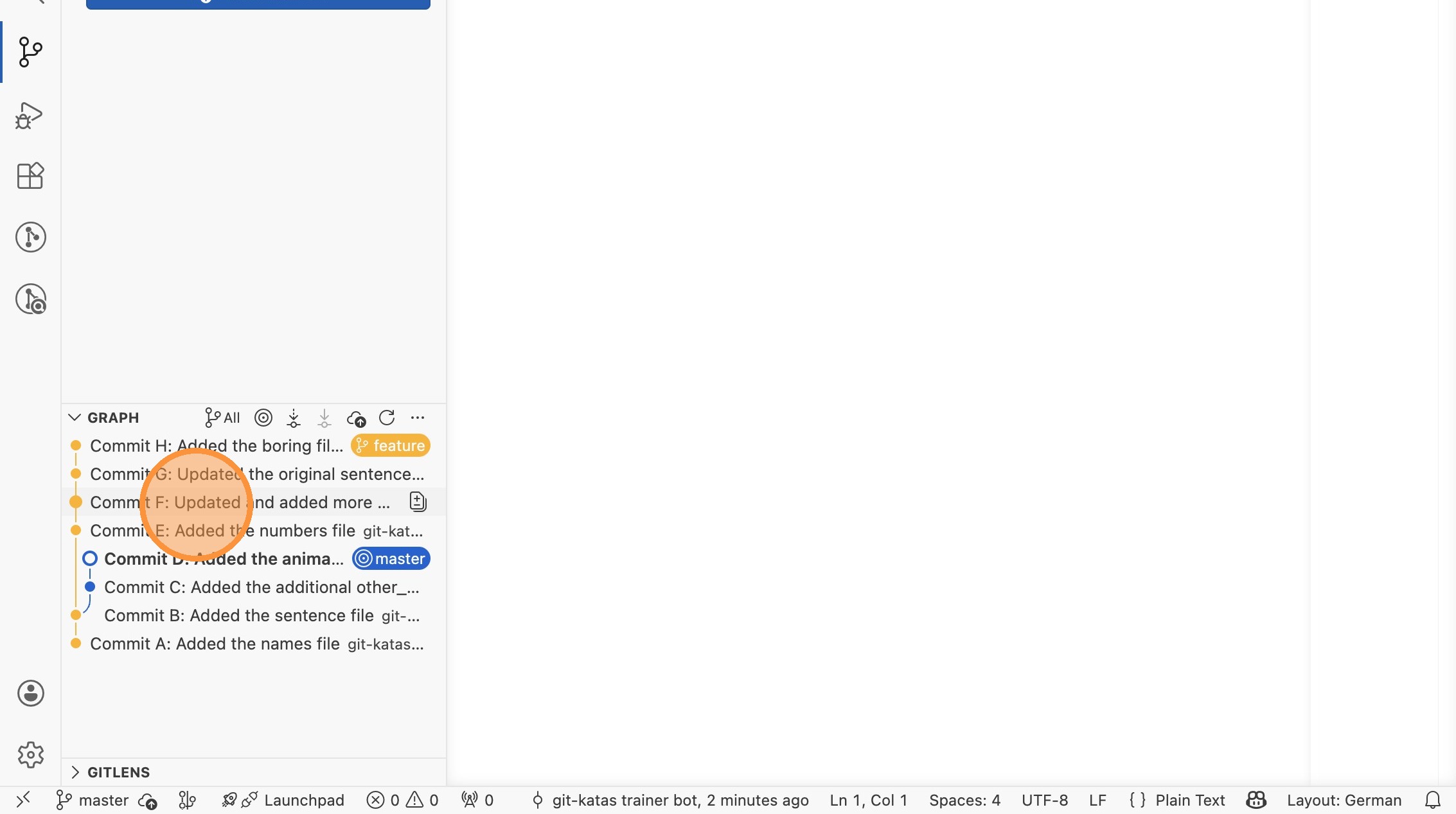1456x814 pixels.
Task: Click the GitLens activity bar icon
Action: tap(30, 237)
